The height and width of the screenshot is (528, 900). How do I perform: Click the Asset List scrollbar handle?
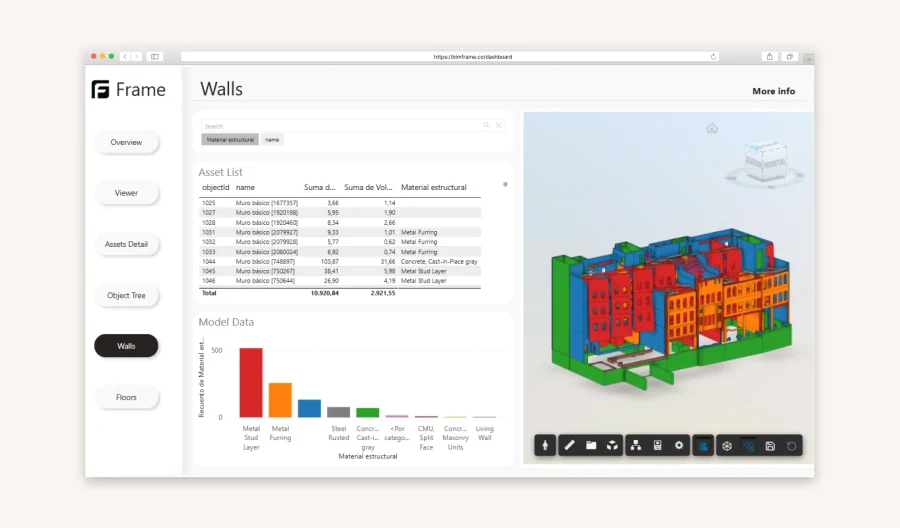click(505, 184)
